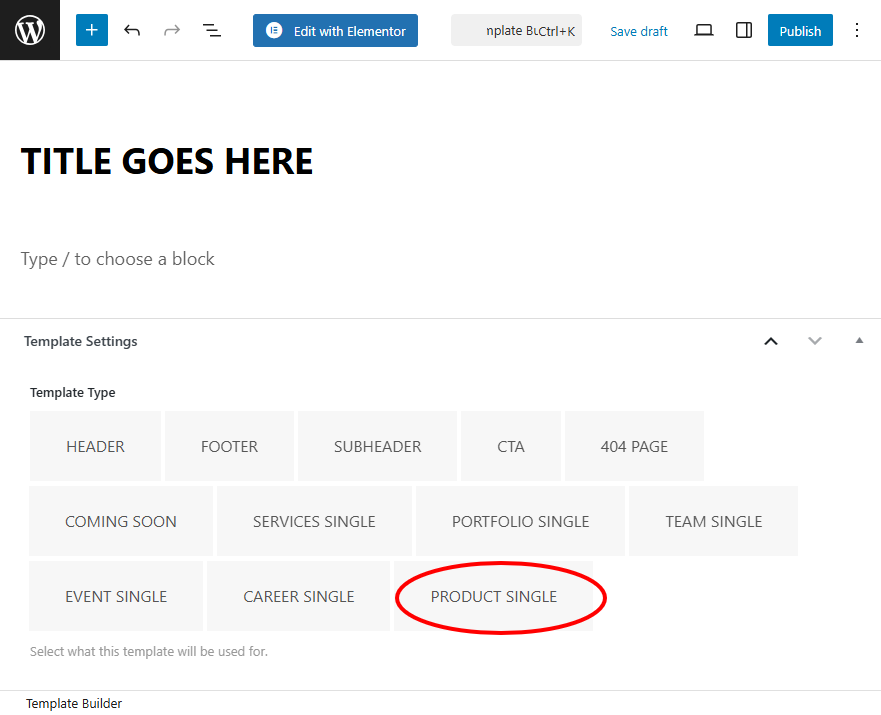Undo the last change
The width and height of the screenshot is (881, 715).
click(132, 30)
